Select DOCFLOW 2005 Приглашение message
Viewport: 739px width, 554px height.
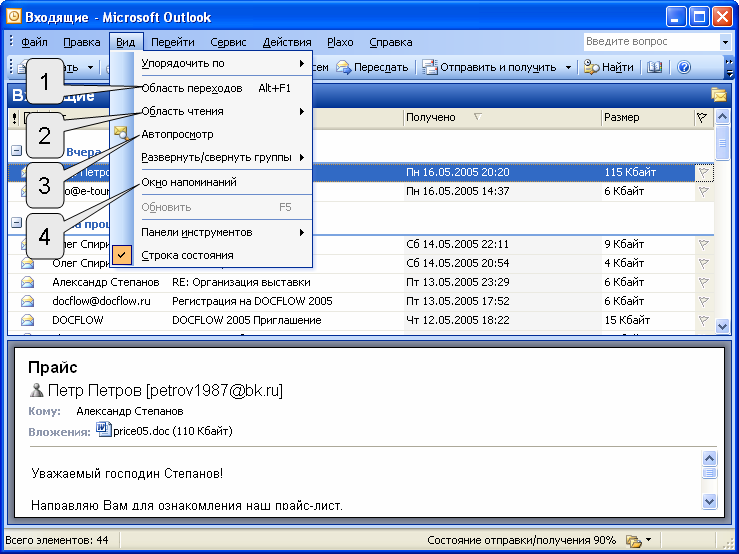pyautogui.click(x=361, y=320)
